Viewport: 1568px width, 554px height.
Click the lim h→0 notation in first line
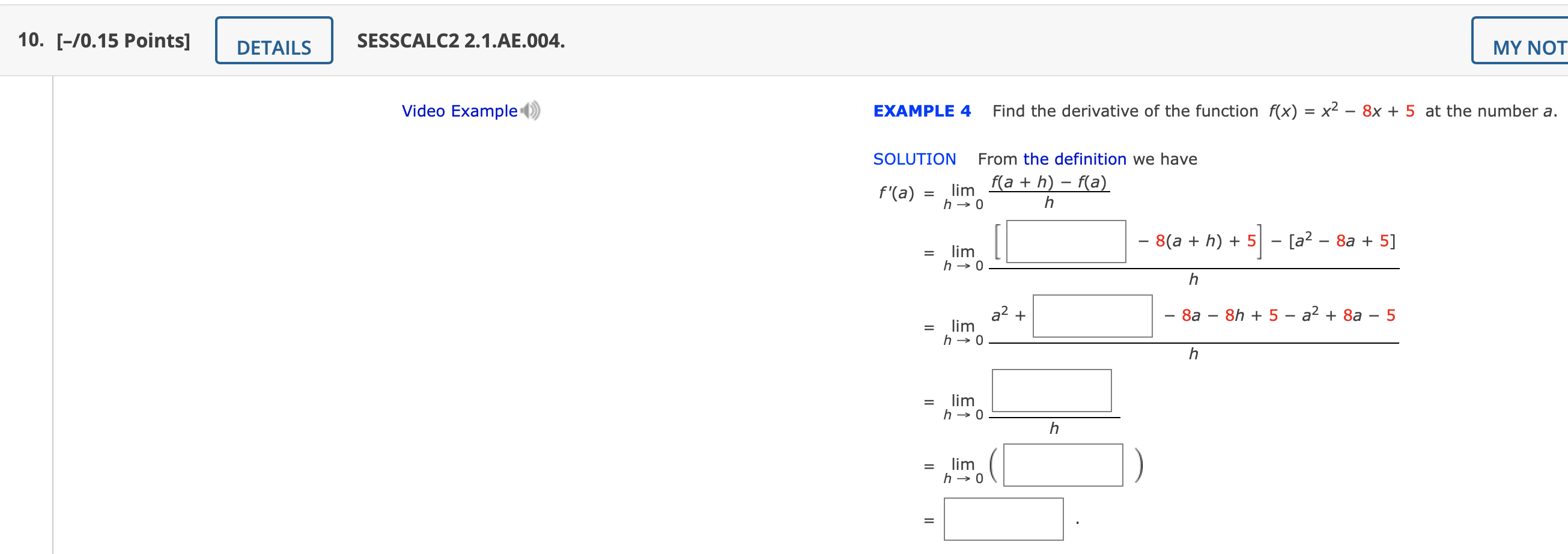964,195
